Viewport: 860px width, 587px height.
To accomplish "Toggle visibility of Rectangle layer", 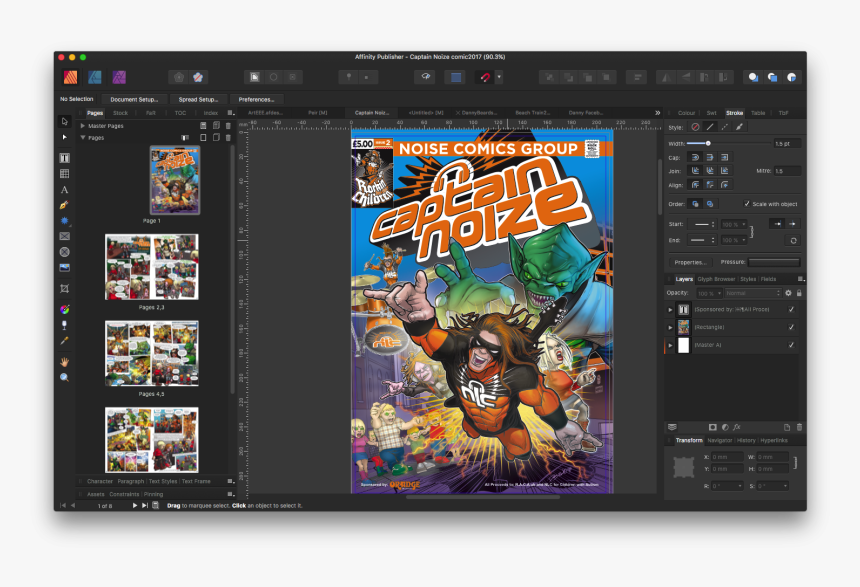I will (x=791, y=327).
